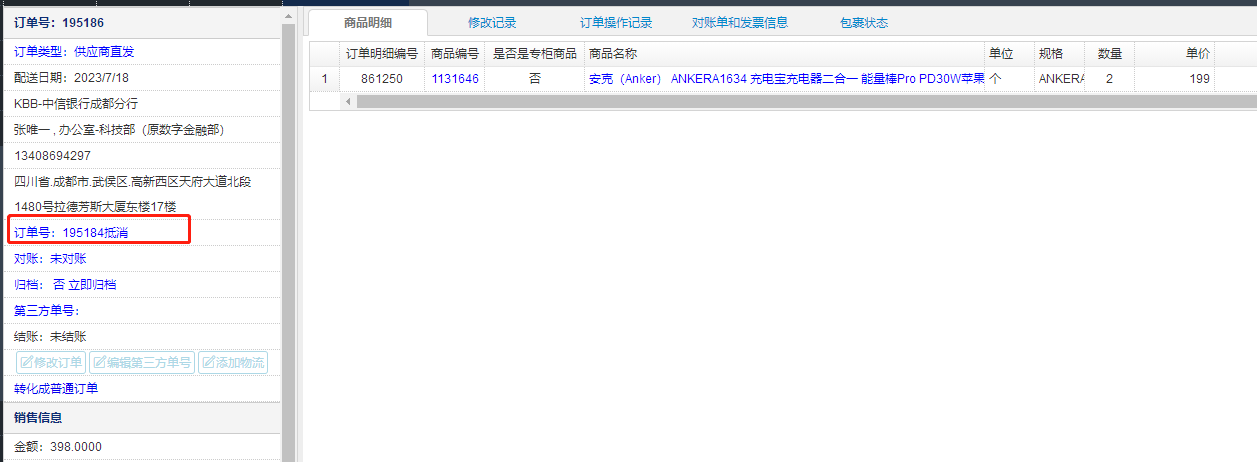
Task: Open the 订单操作记录 tab
Action: point(616,23)
